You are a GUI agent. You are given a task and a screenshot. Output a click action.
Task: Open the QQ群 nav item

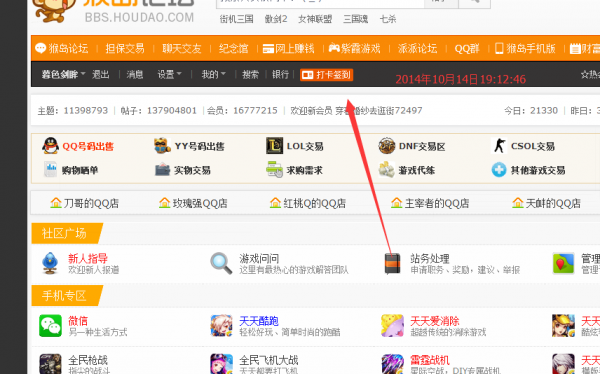(467, 49)
